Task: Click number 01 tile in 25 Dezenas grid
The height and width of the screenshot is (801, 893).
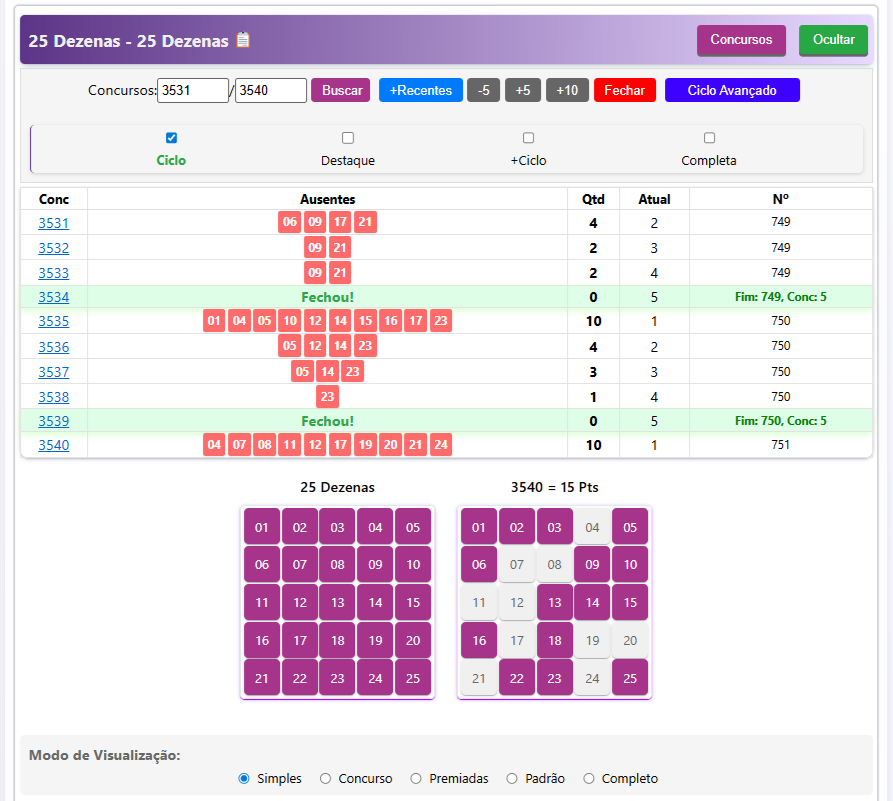Action: pos(262,527)
